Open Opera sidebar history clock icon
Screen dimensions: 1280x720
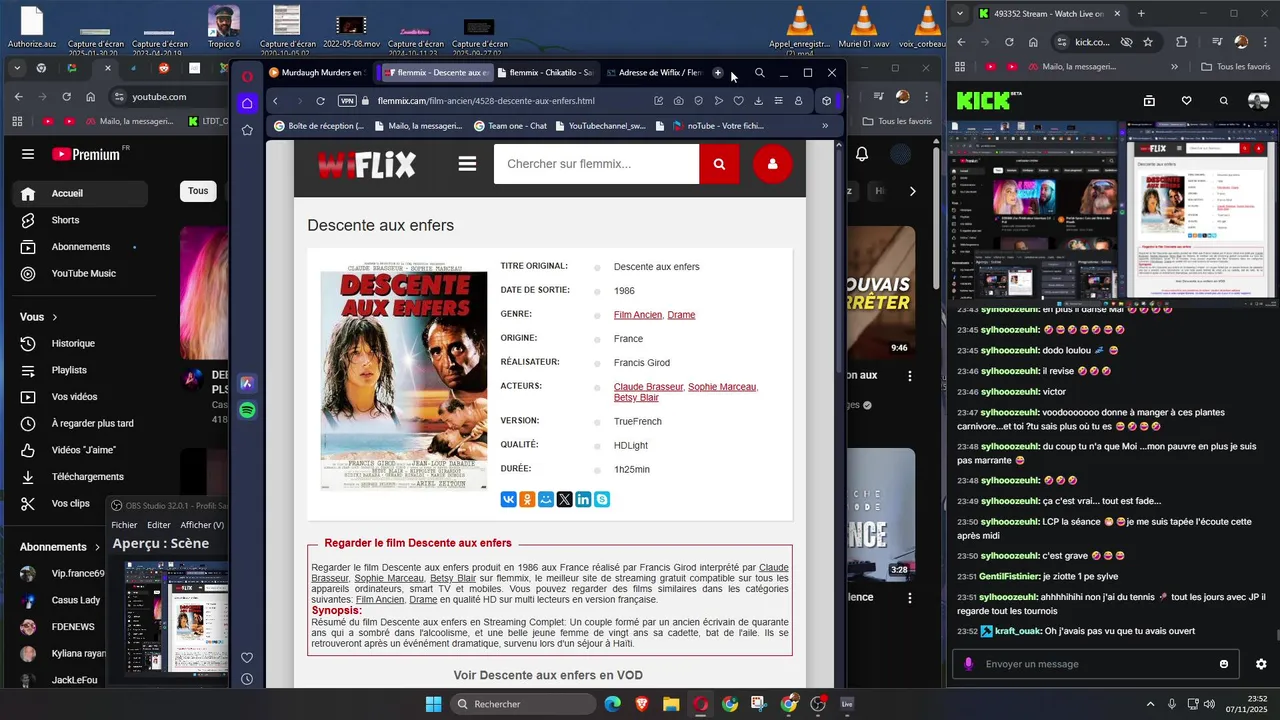click(x=247, y=679)
